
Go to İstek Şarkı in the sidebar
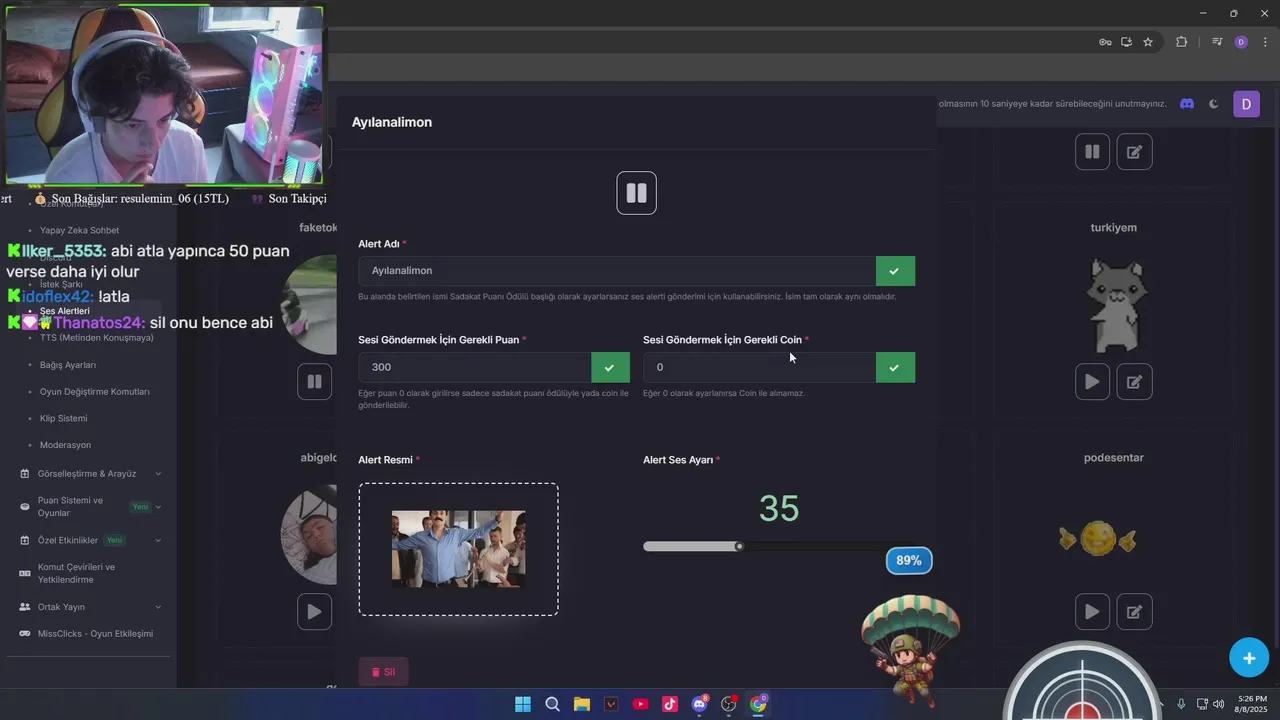pyautogui.click(x=61, y=284)
